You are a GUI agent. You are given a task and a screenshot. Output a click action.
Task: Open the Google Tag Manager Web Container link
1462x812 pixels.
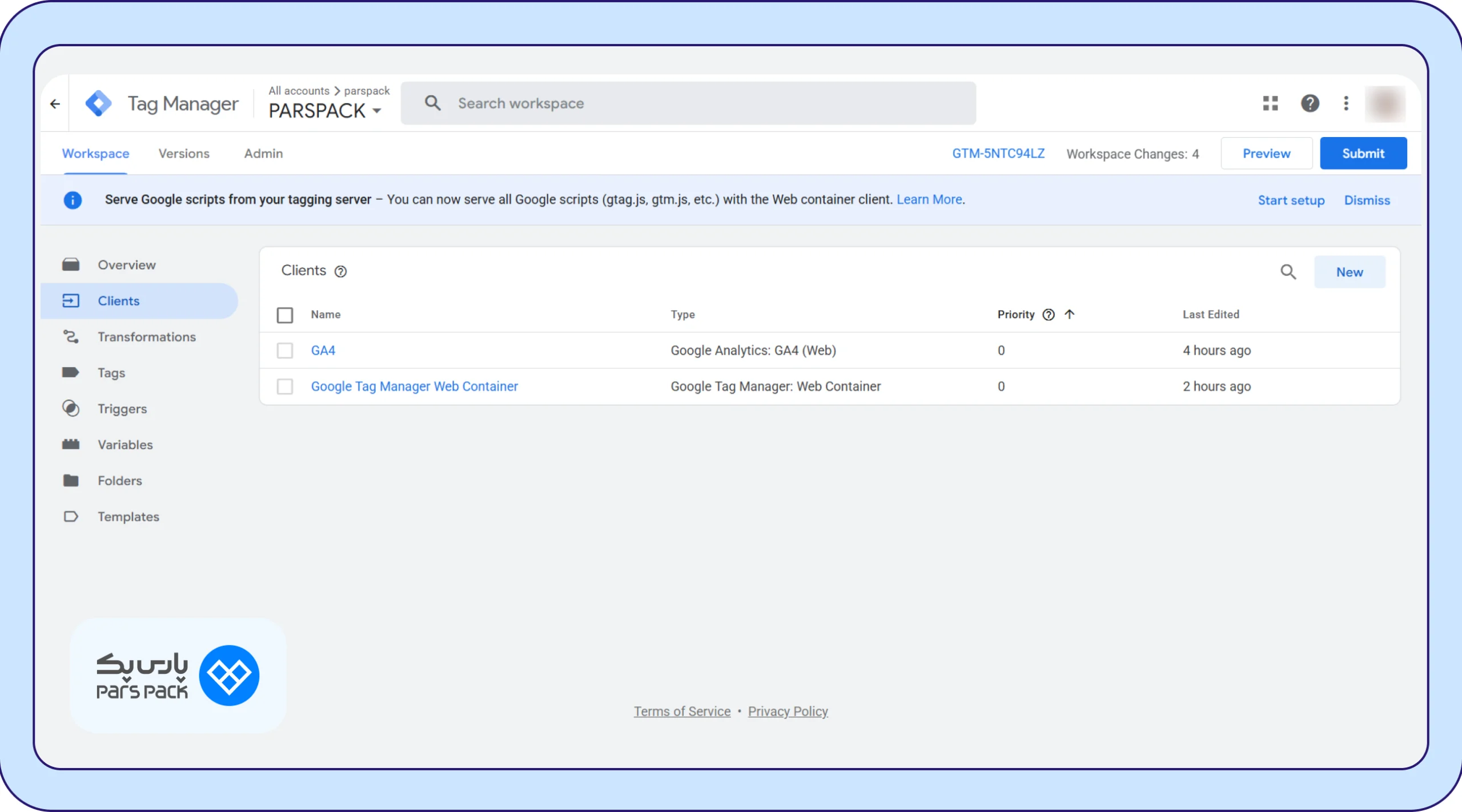415,387
